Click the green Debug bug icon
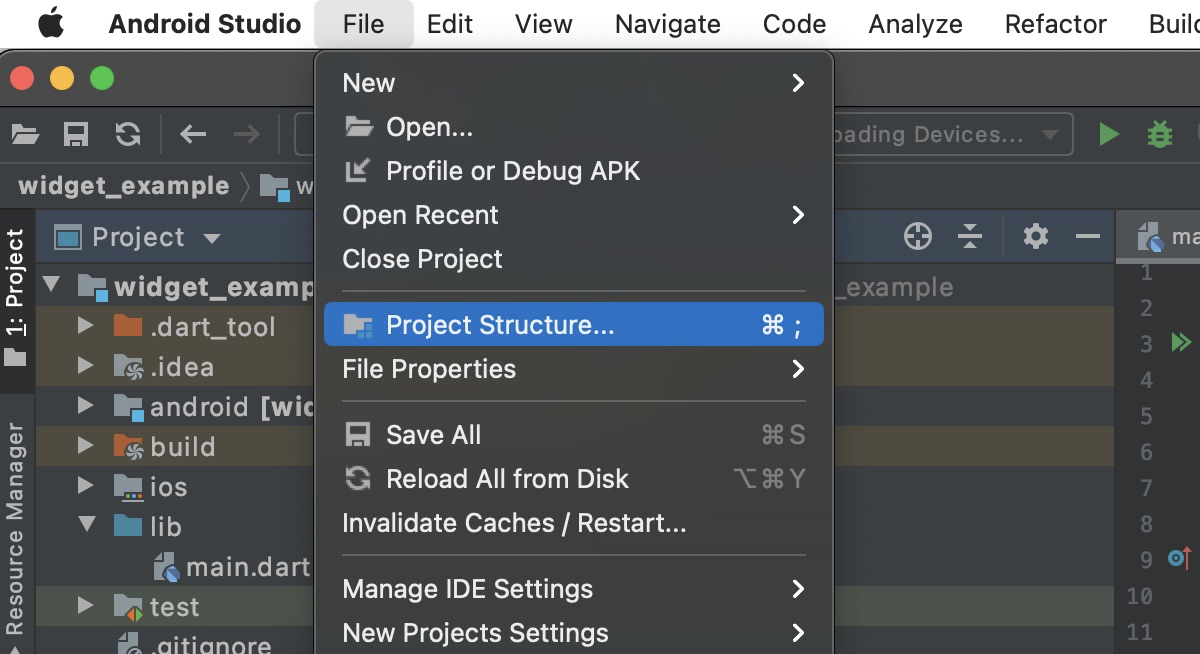Image resolution: width=1200 pixels, height=654 pixels. [x=1159, y=134]
